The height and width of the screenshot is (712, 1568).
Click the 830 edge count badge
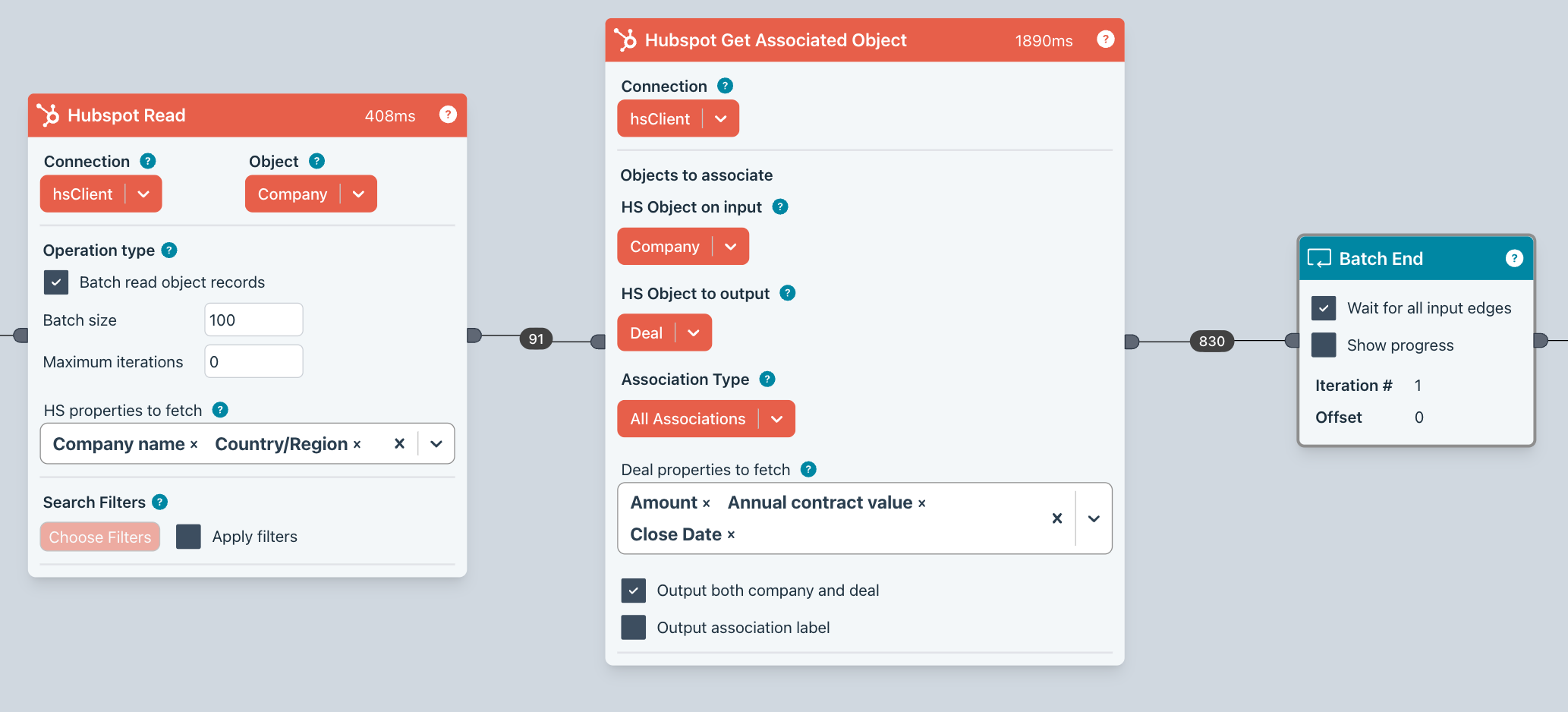(1211, 342)
